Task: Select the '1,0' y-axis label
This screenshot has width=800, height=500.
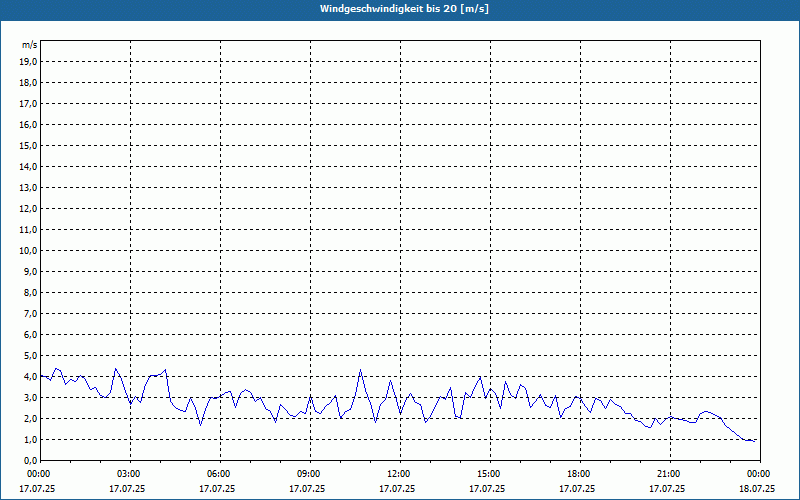Action: 31,439
